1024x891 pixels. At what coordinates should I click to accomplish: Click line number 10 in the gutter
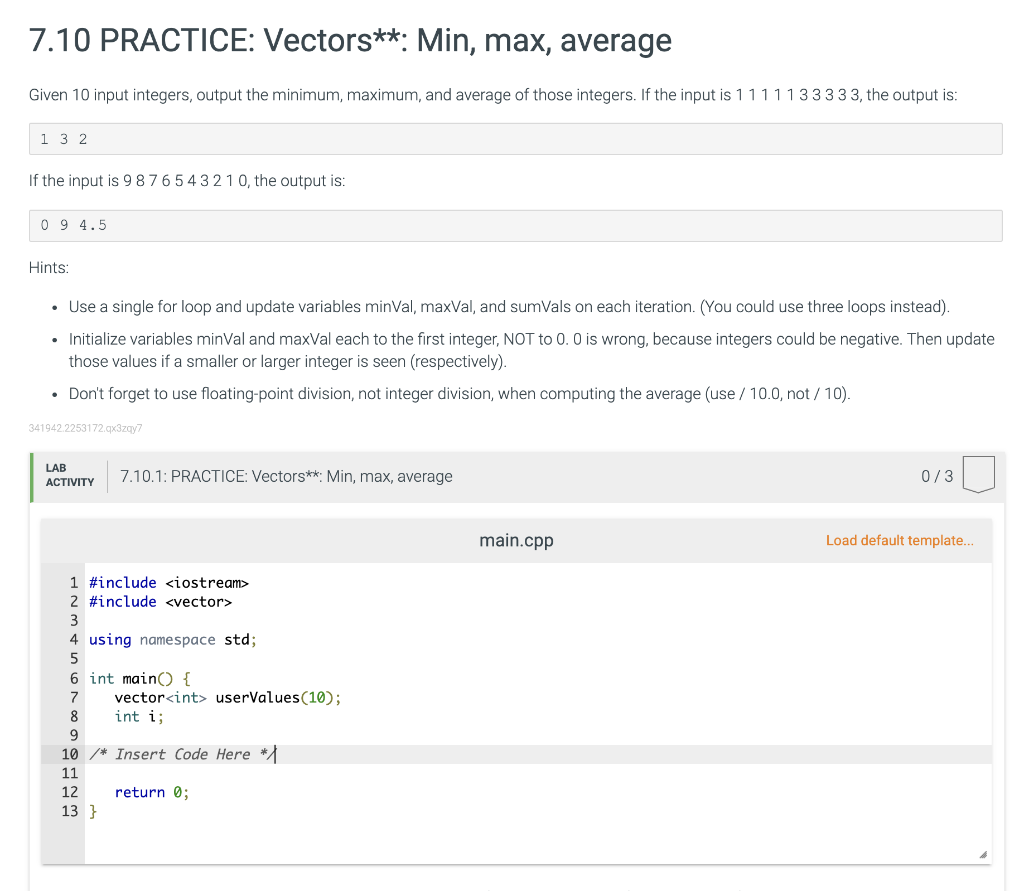click(70, 753)
